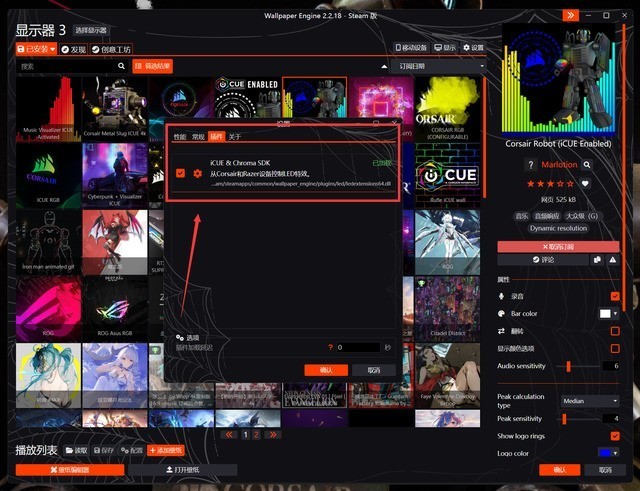640x491 pixels.
Task: Click the author question mark icon
Action: pyautogui.click(x=530, y=165)
